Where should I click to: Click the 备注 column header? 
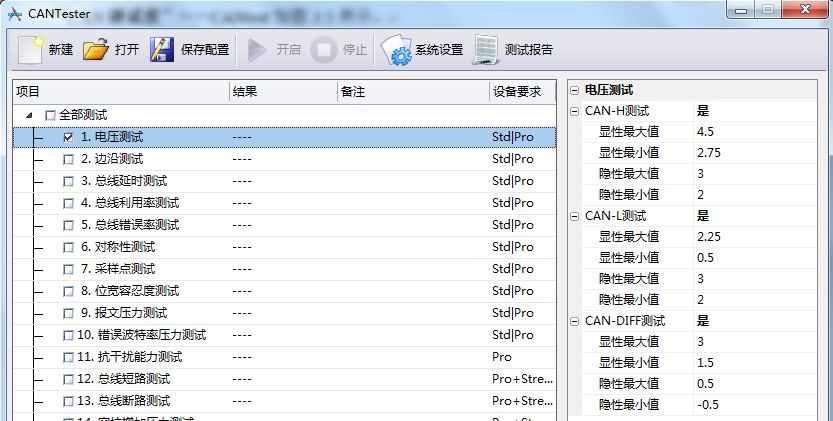click(413, 92)
